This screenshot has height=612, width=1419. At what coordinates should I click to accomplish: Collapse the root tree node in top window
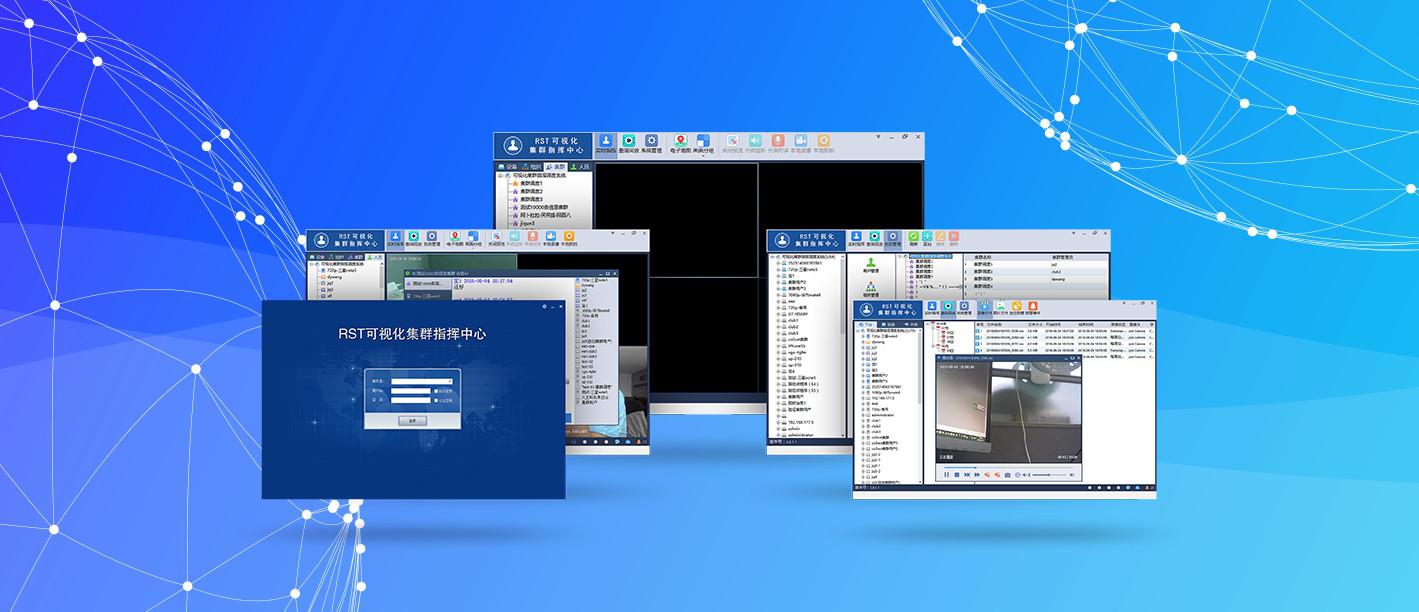pyautogui.click(x=500, y=175)
